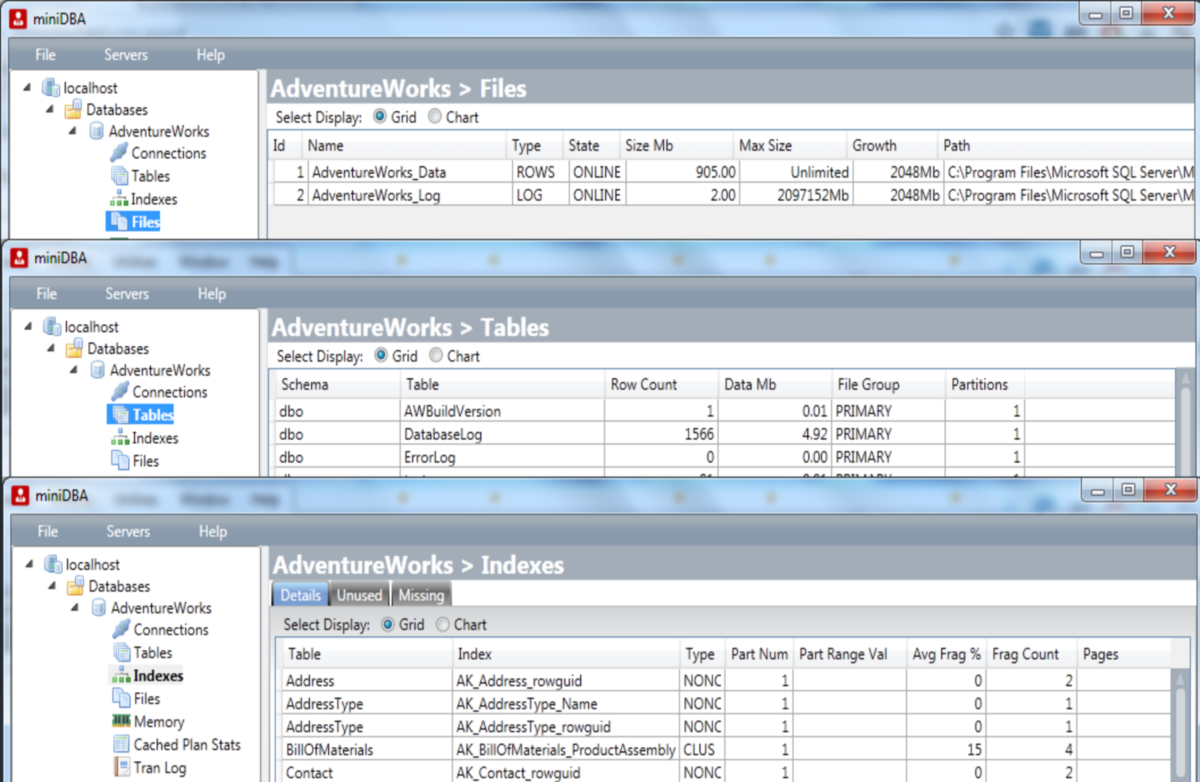
Task: Click AdventureWorks database icon in Tables window
Action: coord(97,370)
